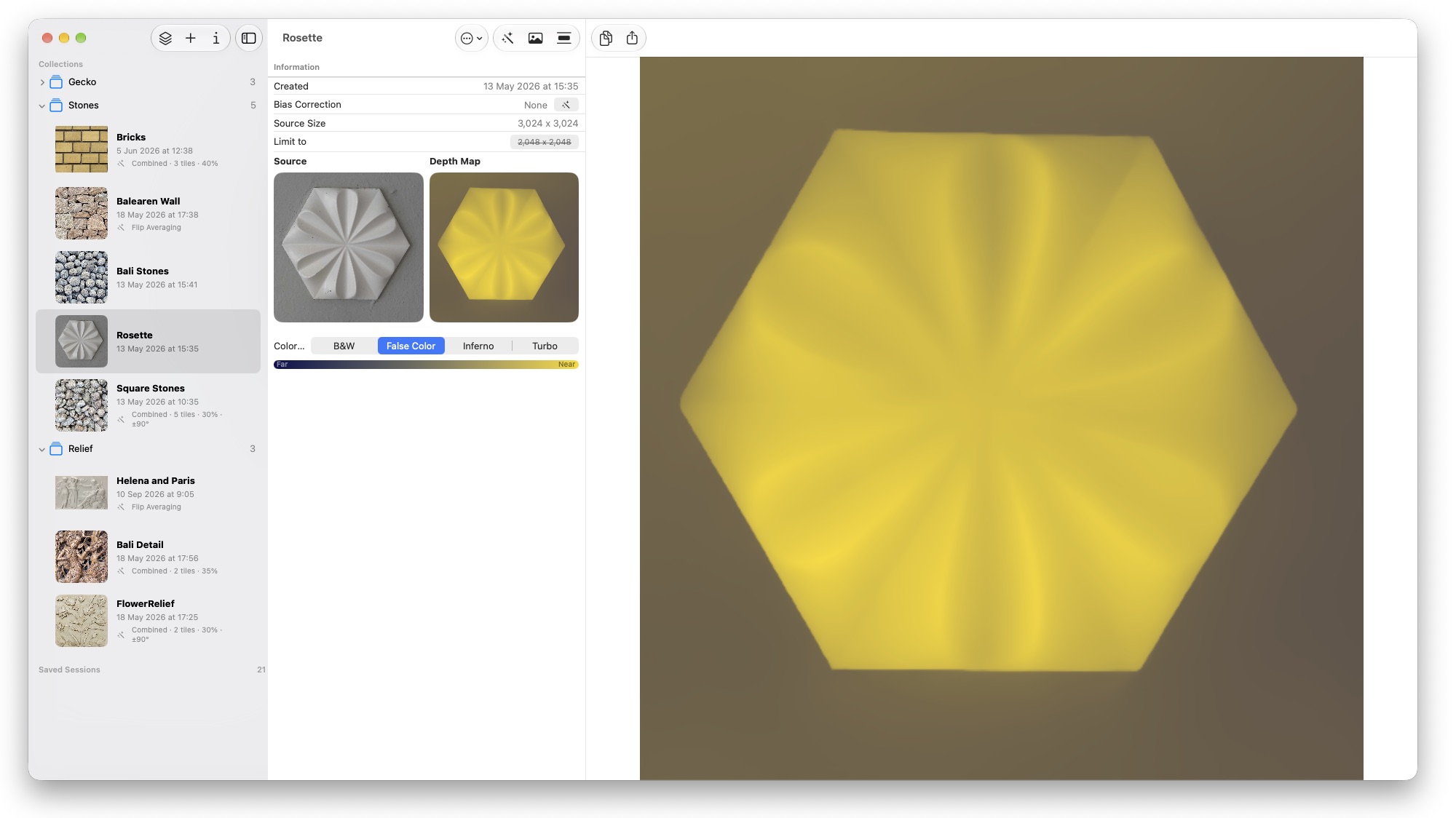
Task: Switch to Turbo color mode
Action: [x=545, y=346]
